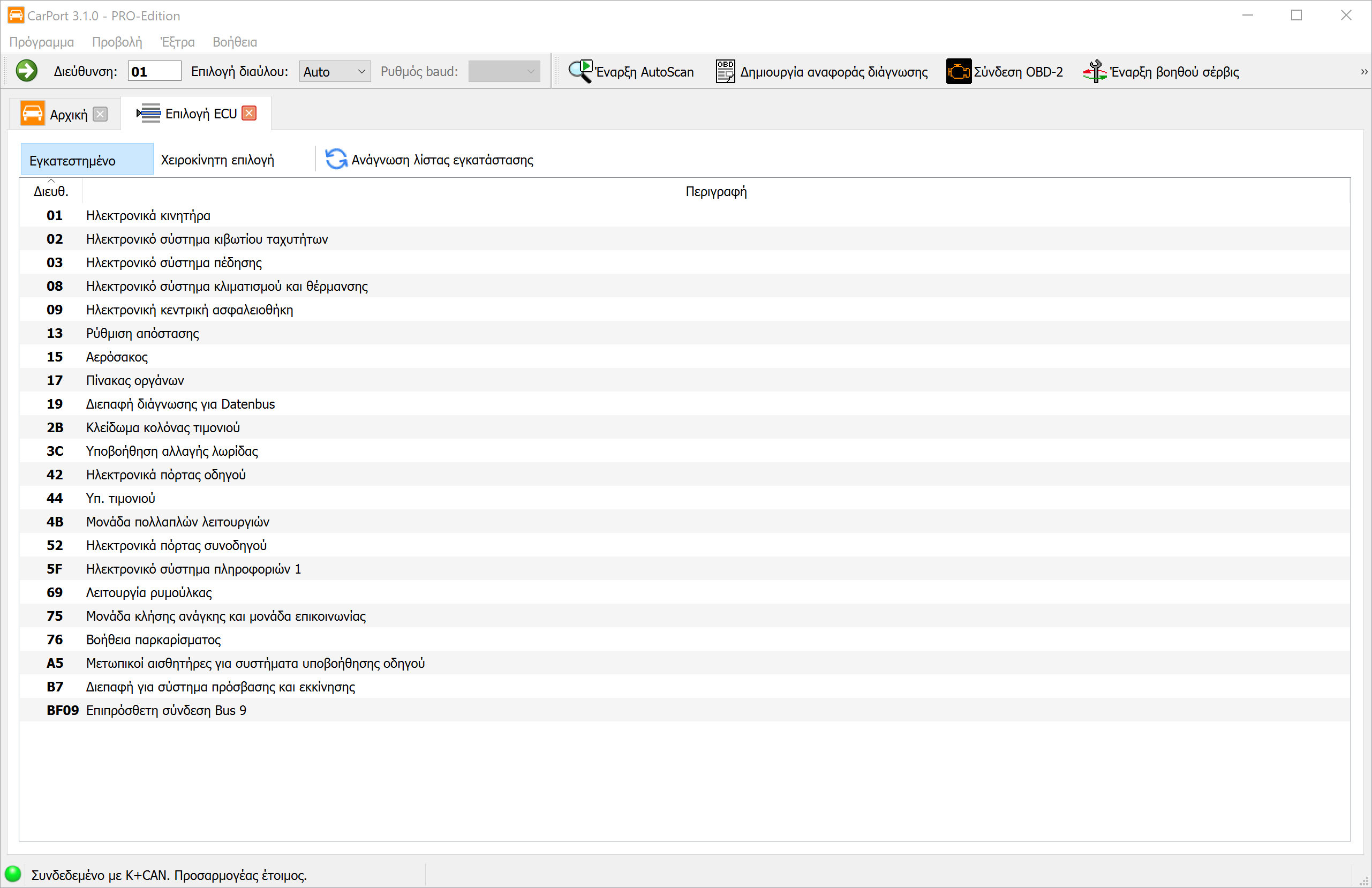This screenshot has height=888, width=1372.
Task: Start AutoScan via magnifier icon
Action: 580,72
